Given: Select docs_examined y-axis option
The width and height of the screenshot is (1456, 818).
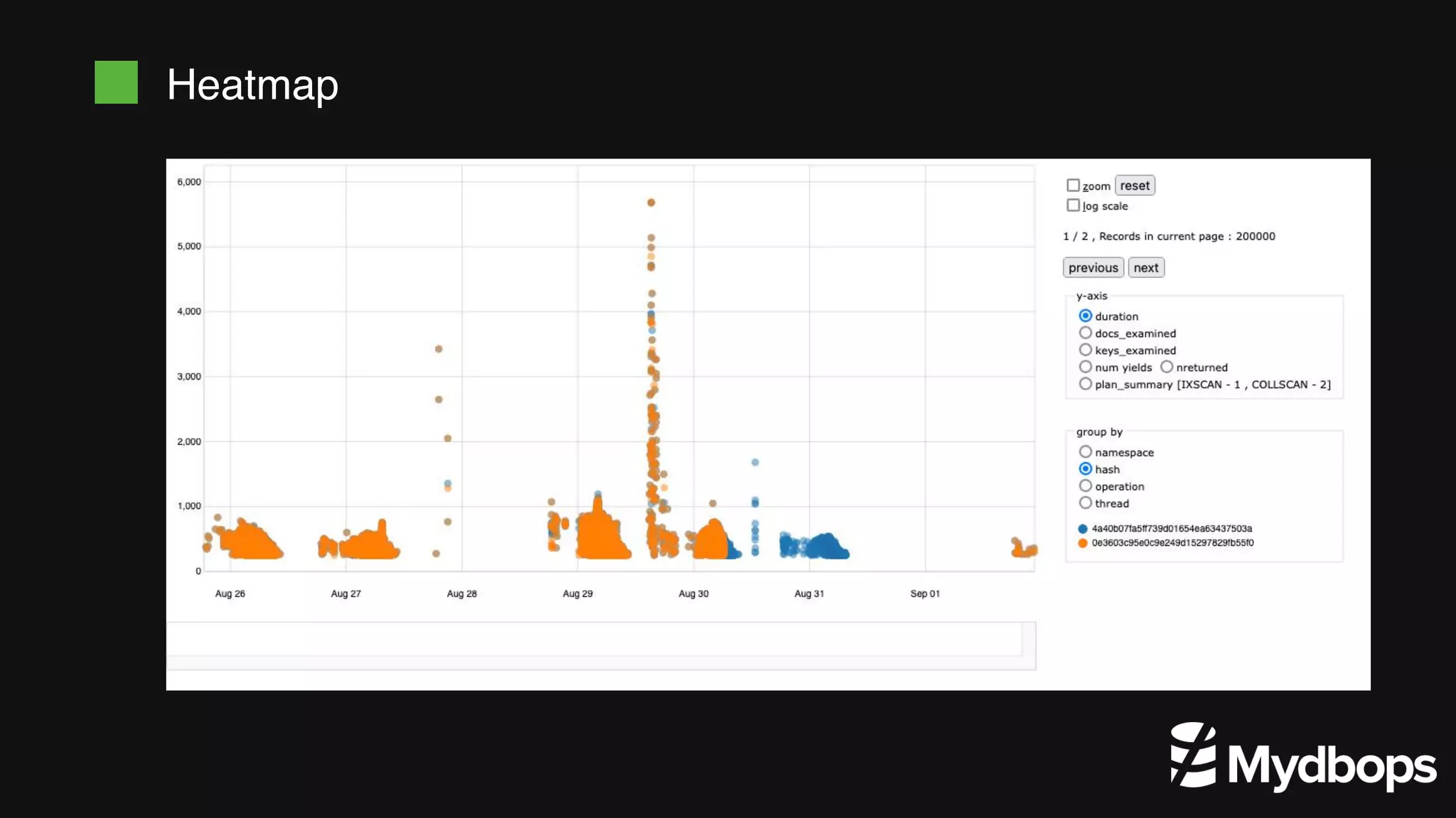Looking at the screenshot, I should (1085, 333).
